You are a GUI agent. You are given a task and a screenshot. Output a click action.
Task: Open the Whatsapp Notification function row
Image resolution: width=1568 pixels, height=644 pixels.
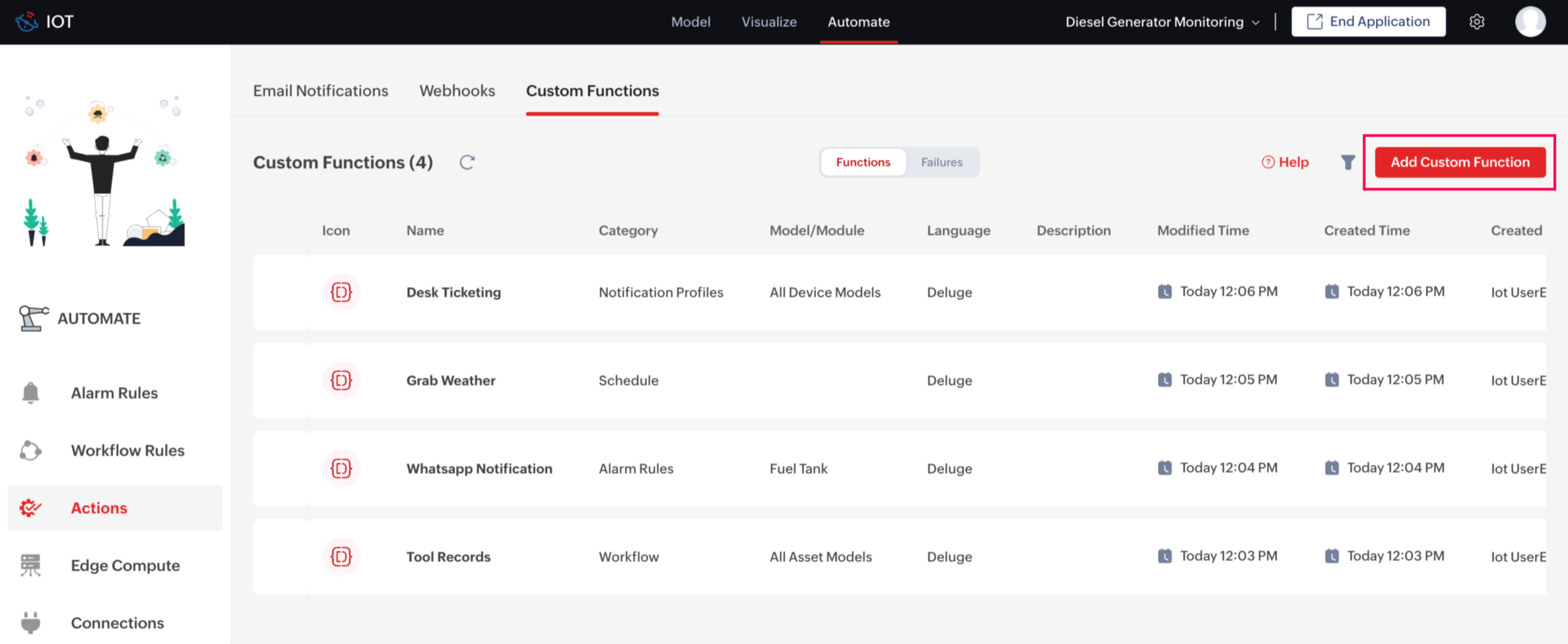coord(479,469)
